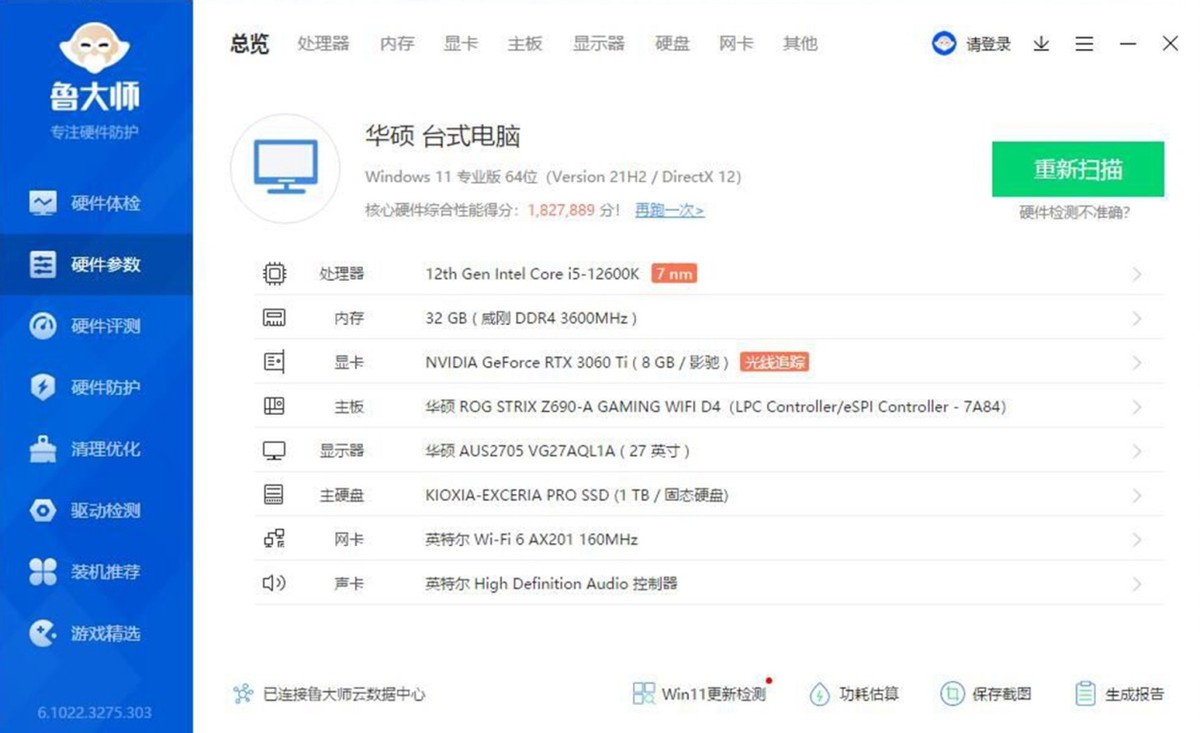Expand the 声卡 row chevron

[1137, 583]
